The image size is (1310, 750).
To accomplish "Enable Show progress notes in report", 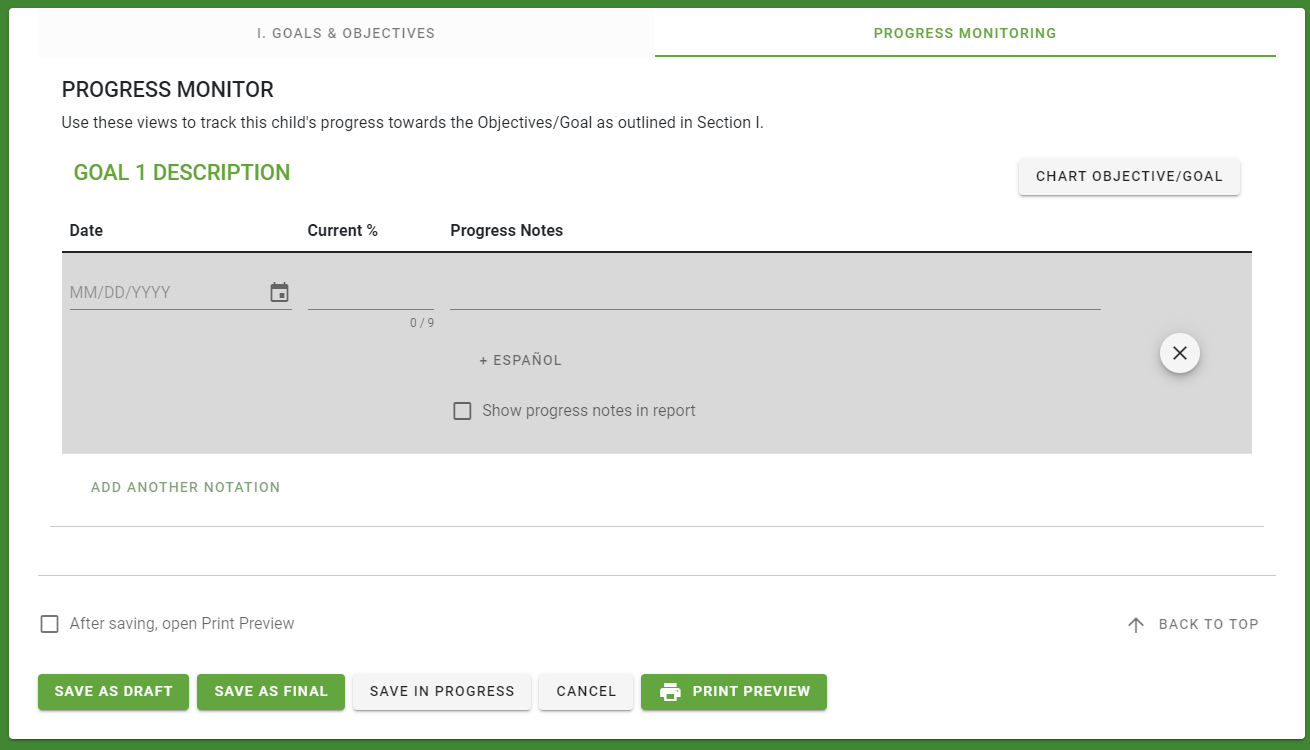I will [462, 411].
